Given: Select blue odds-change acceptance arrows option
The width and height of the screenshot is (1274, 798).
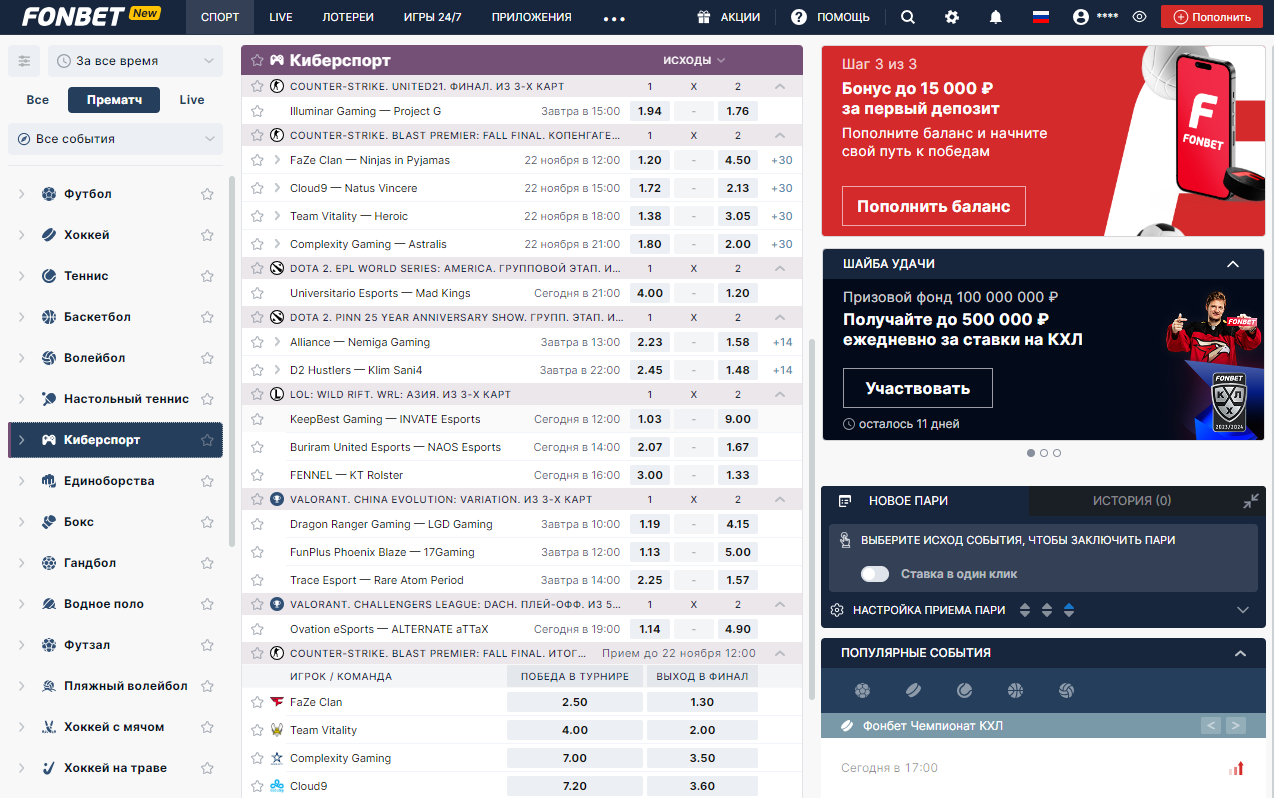Looking at the screenshot, I should click(1069, 610).
